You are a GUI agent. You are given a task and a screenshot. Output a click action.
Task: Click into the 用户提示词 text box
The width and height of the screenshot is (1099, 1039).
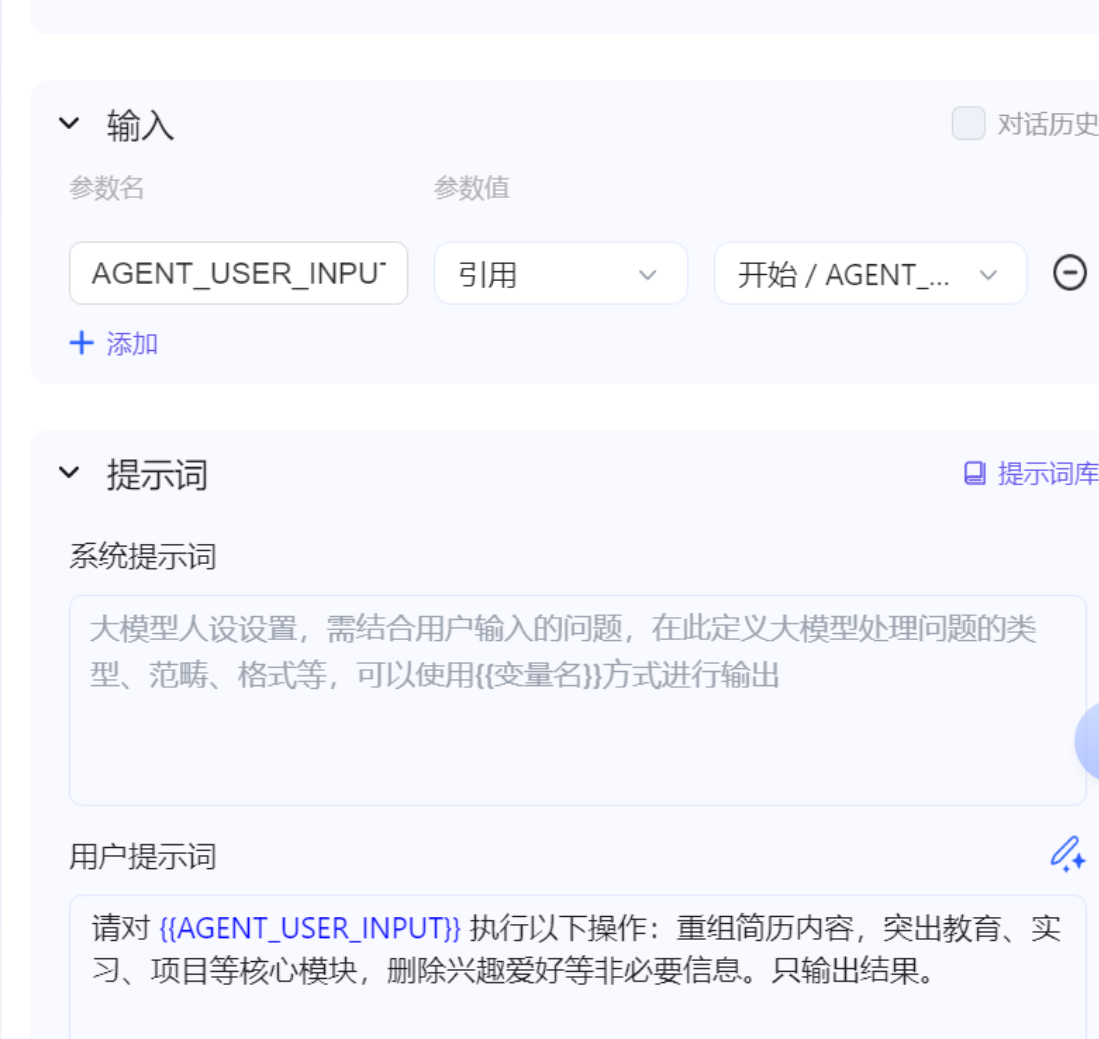[577, 1005]
